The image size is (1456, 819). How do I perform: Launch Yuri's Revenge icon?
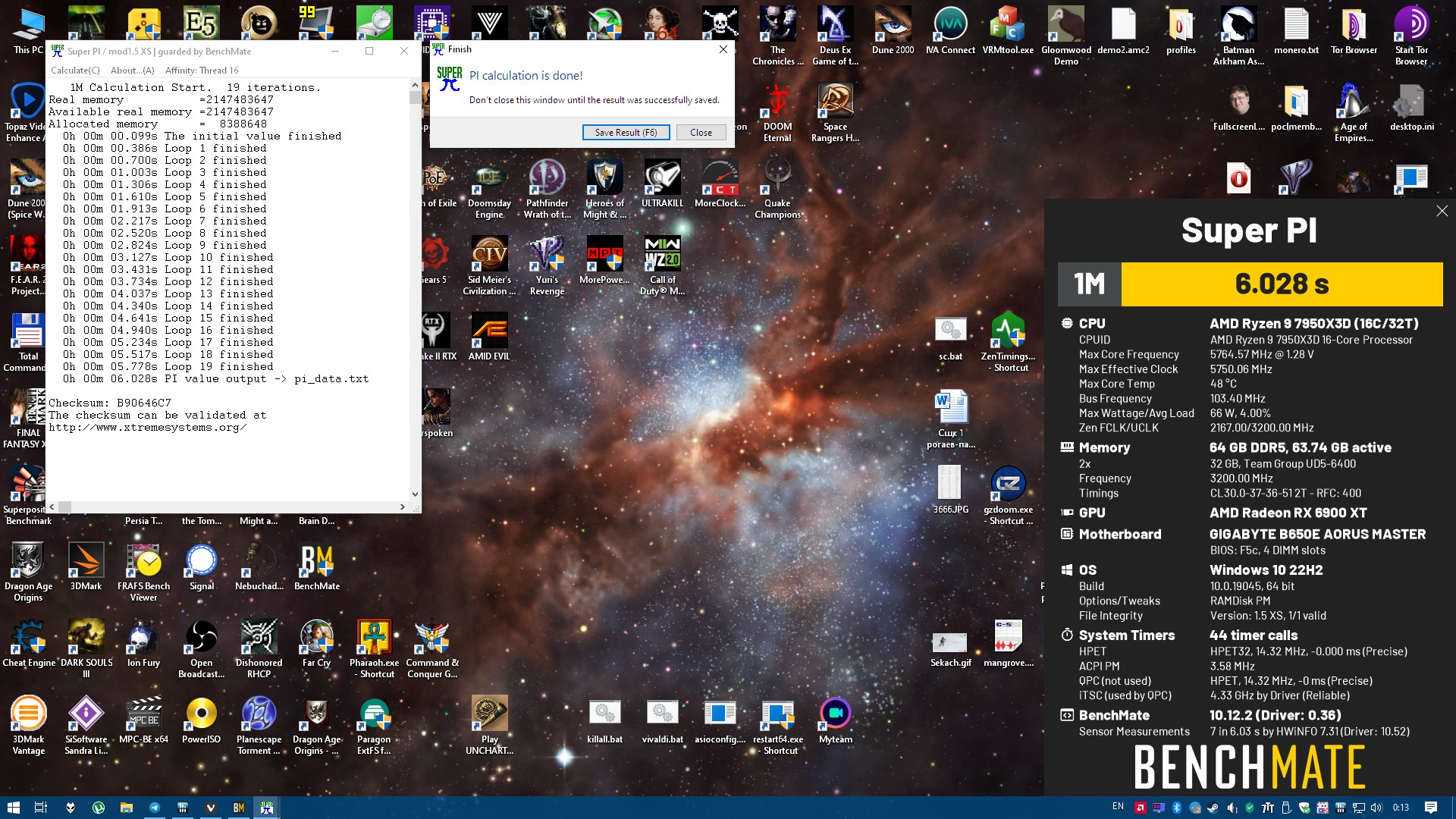pos(548,266)
